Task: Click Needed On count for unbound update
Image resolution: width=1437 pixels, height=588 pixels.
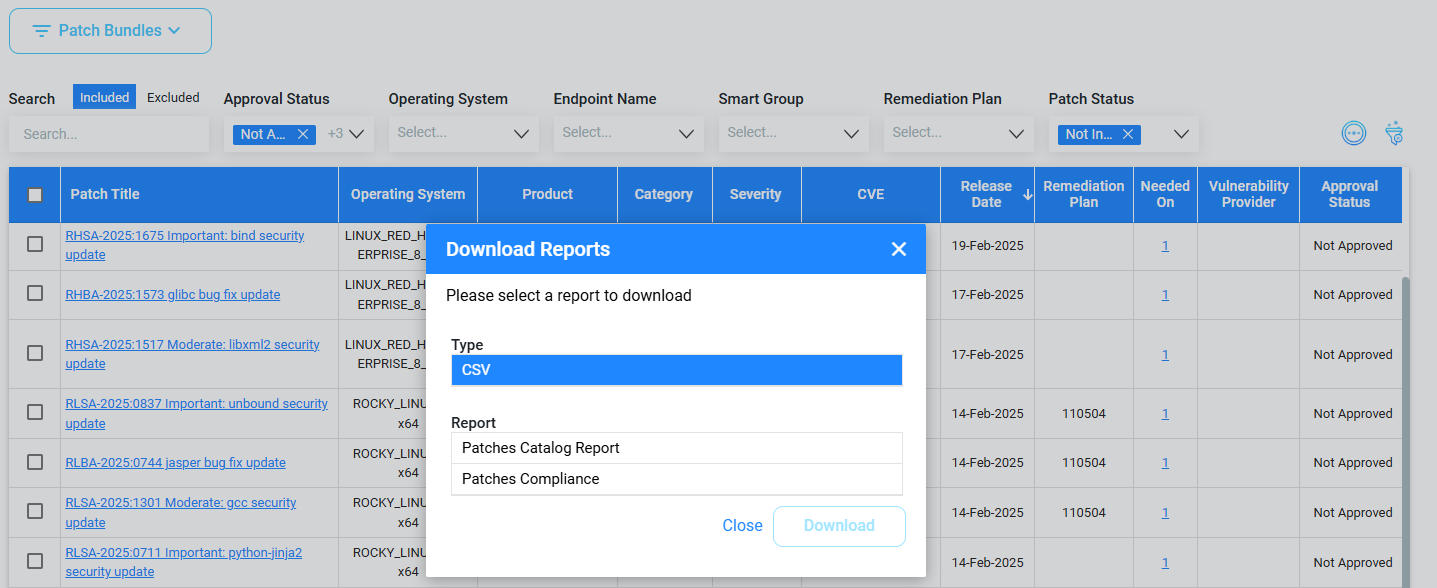Action: point(1165,414)
